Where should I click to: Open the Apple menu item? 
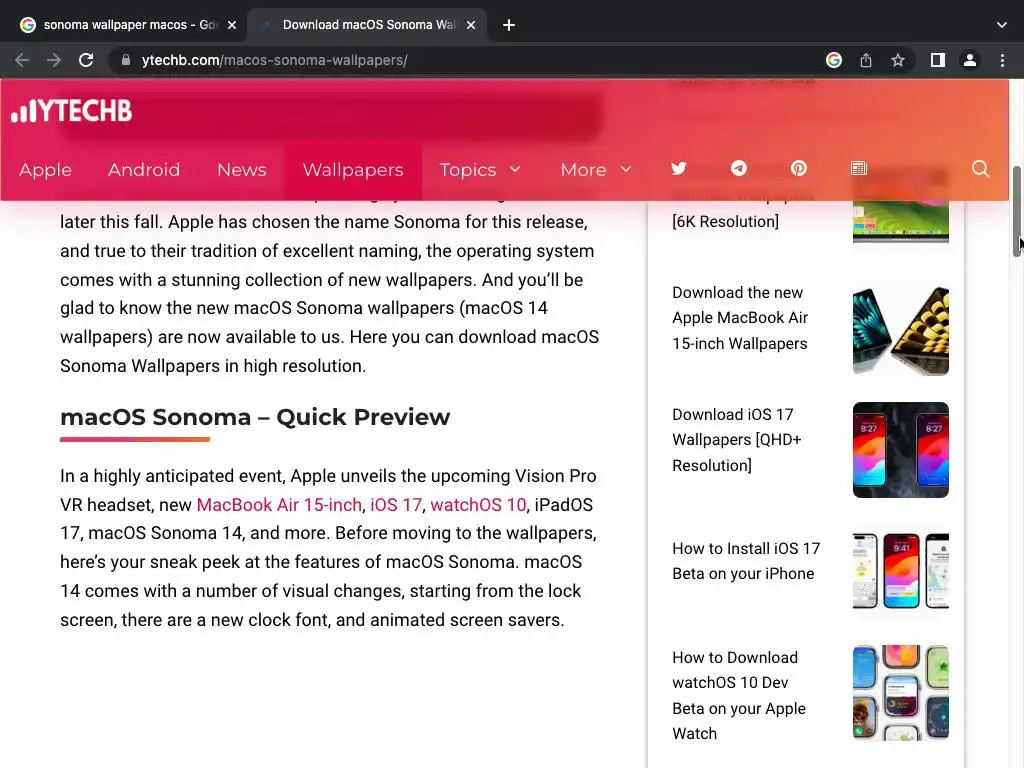point(45,170)
